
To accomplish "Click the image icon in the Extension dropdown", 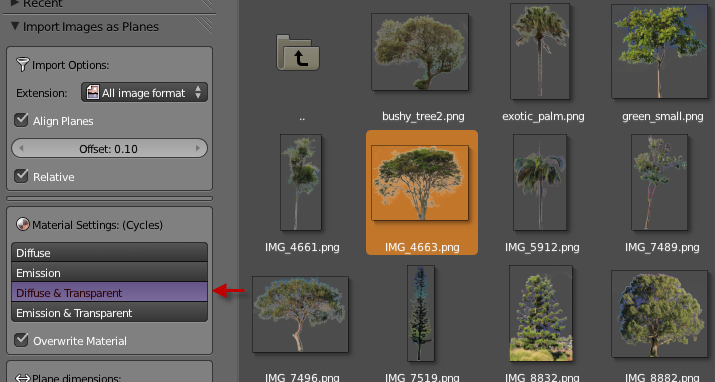I will 93,93.
